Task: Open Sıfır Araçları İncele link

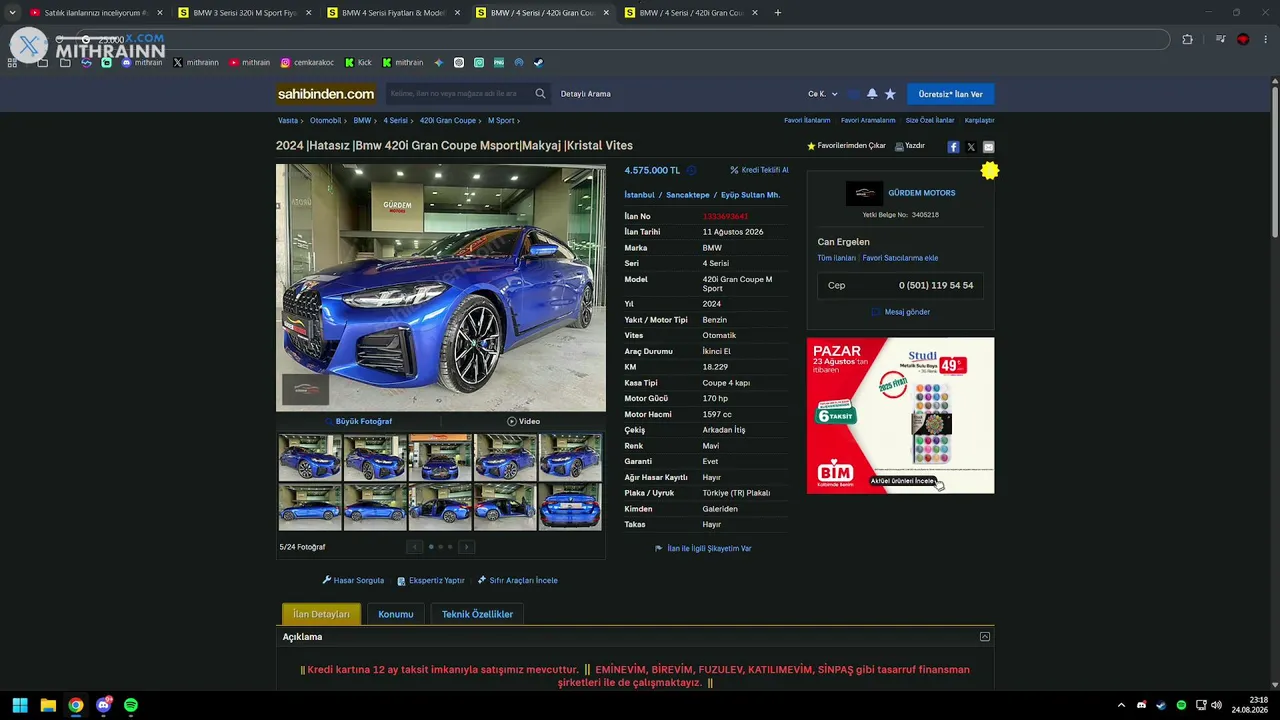Action: pos(518,580)
